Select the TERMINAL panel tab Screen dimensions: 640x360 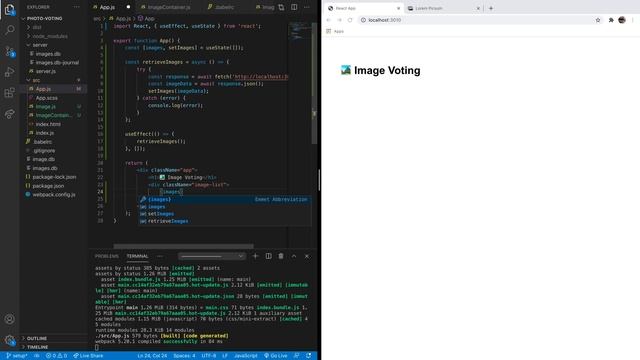[x=137, y=256]
